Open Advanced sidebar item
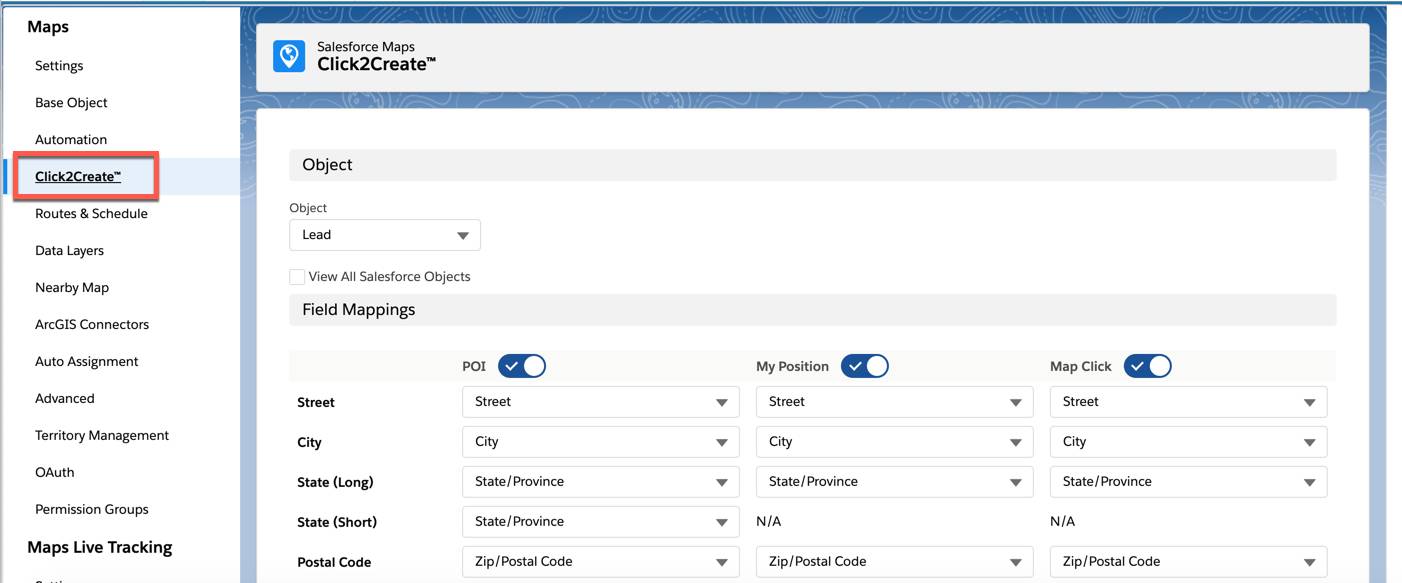 click(65, 399)
